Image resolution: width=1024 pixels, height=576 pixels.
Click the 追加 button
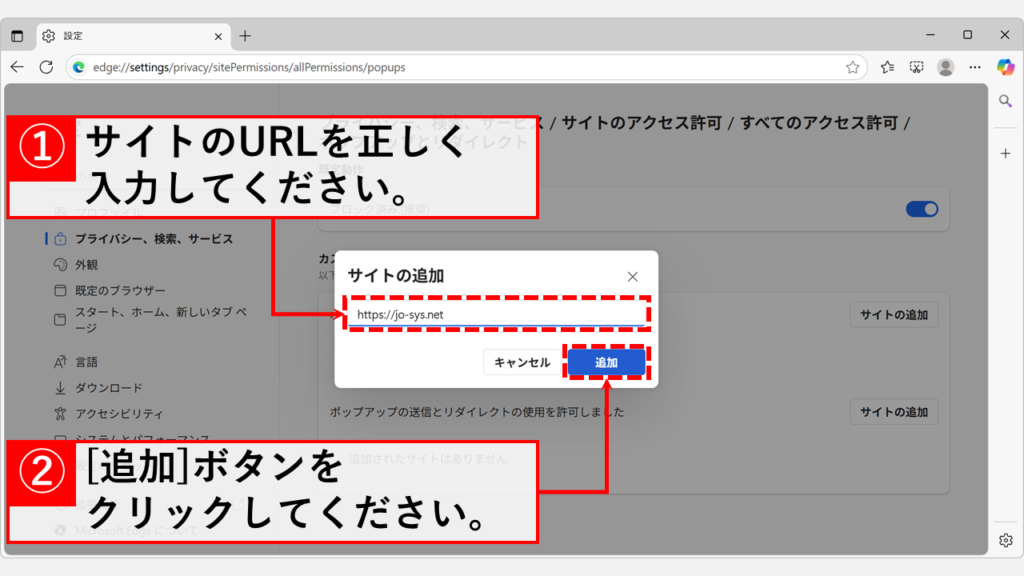[606, 362]
